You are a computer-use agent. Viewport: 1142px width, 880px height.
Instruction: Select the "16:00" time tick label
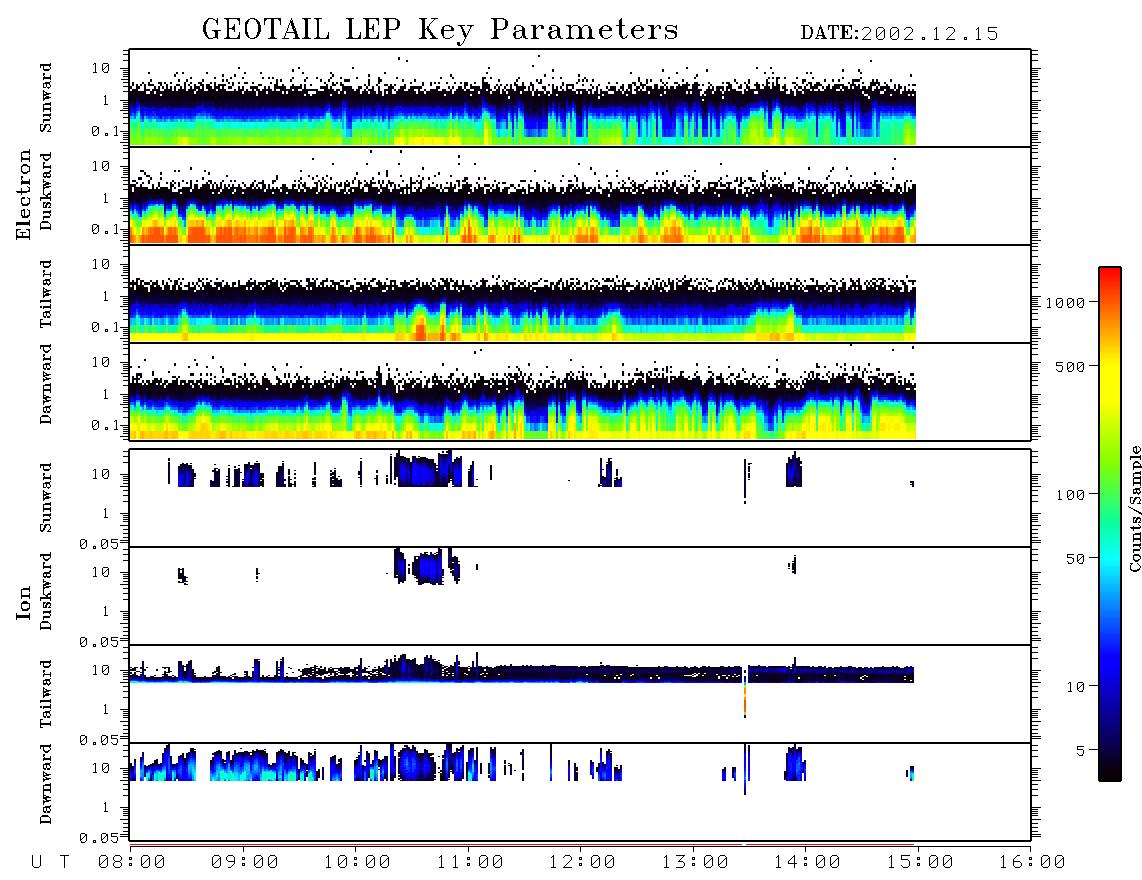(x=1032, y=863)
